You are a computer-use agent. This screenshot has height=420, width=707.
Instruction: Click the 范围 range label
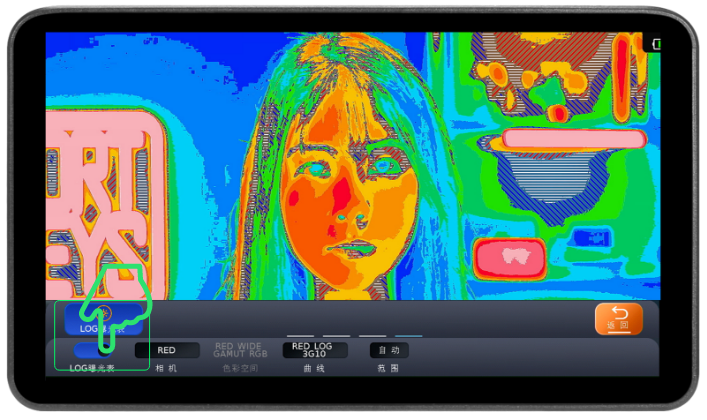389,368
